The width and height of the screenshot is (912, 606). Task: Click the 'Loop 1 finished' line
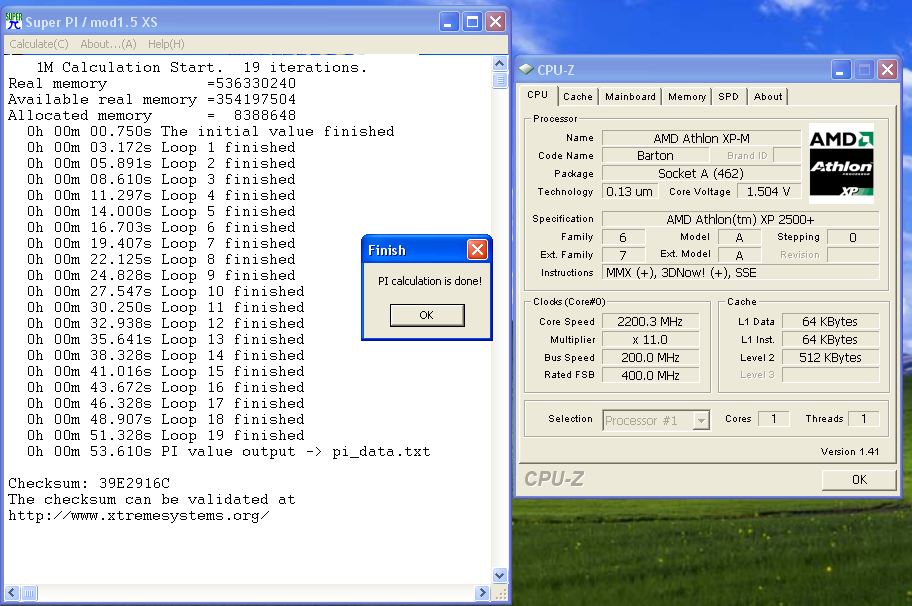[161, 148]
